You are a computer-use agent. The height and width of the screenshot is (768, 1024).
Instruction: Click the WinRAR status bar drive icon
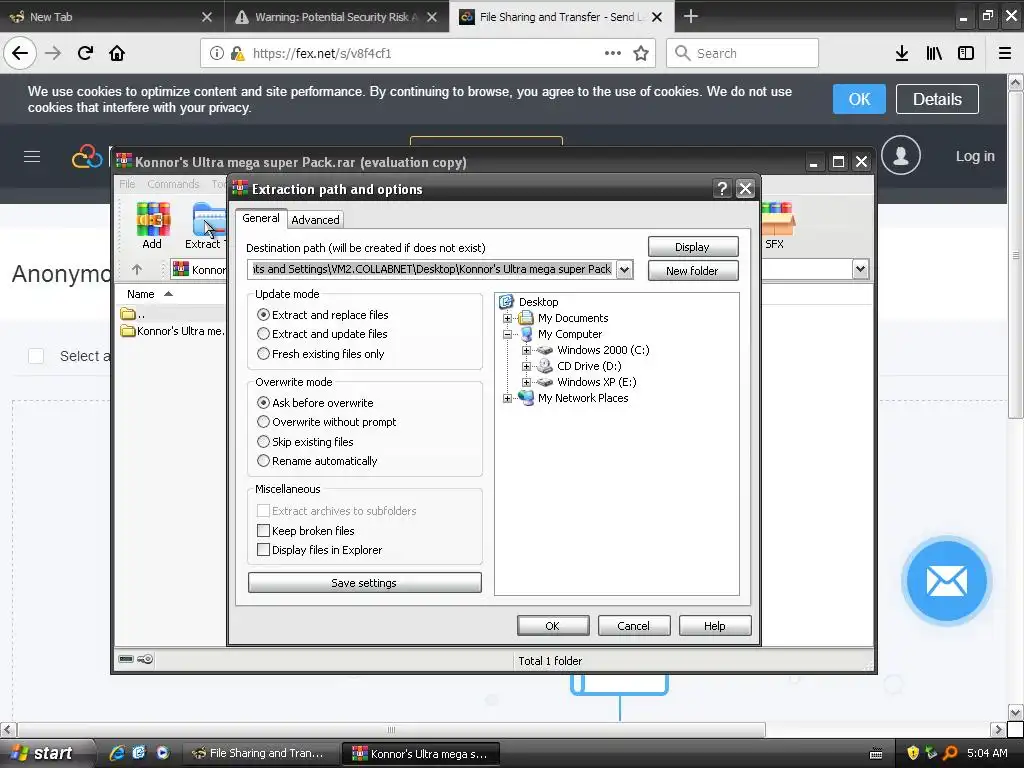(127, 659)
